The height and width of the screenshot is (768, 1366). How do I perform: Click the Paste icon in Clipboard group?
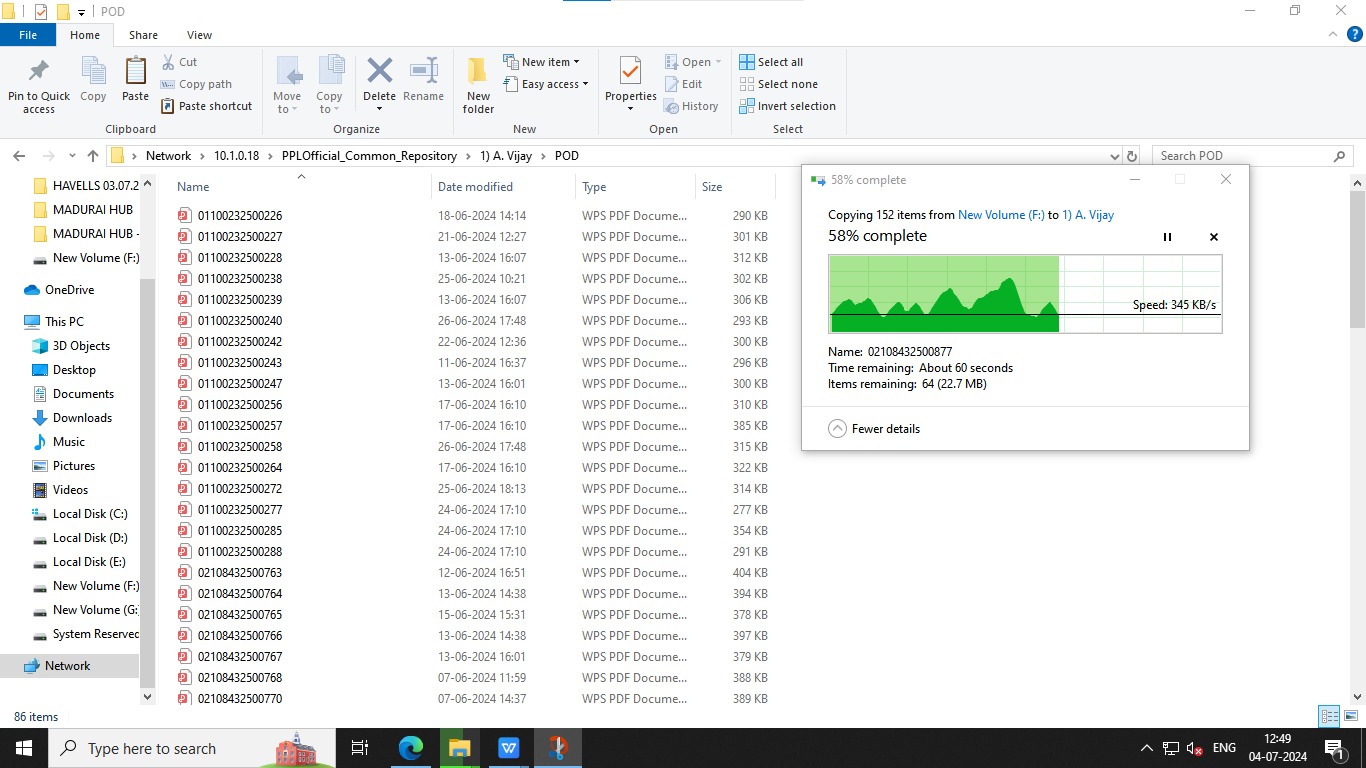coord(135,72)
